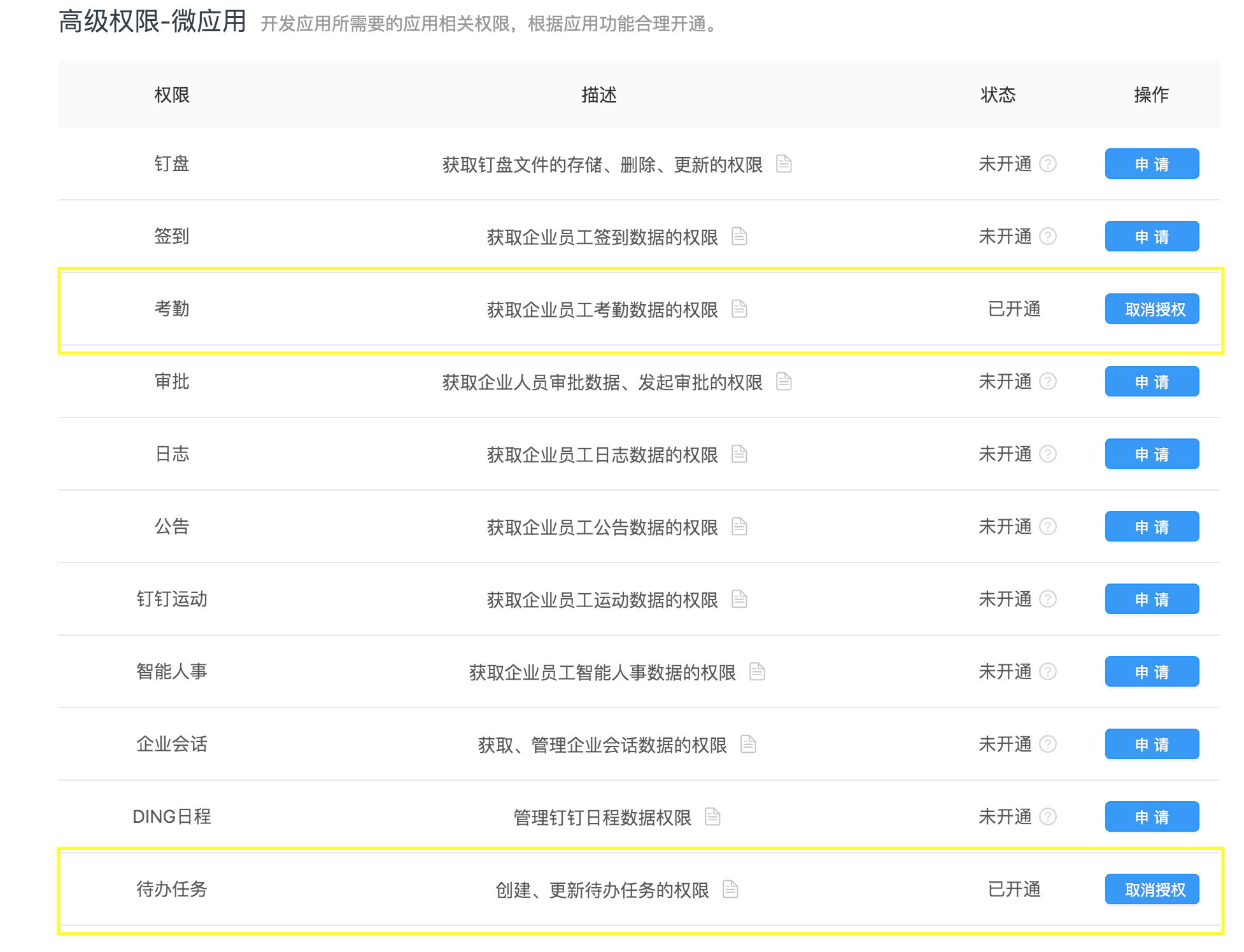Click description 获取、管理企业会话数据的权限
The width and height of the screenshot is (1244, 952).
[602, 745]
